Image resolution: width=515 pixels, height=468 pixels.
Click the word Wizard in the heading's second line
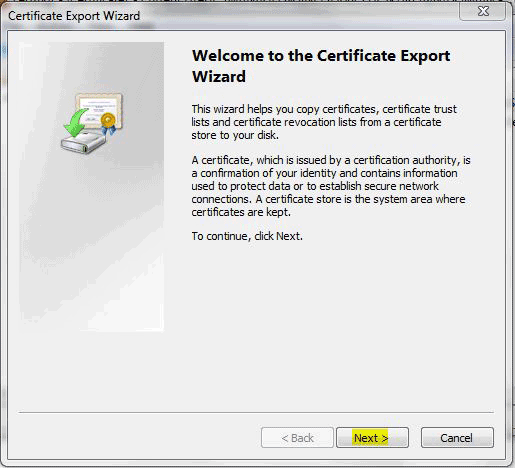[219, 76]
